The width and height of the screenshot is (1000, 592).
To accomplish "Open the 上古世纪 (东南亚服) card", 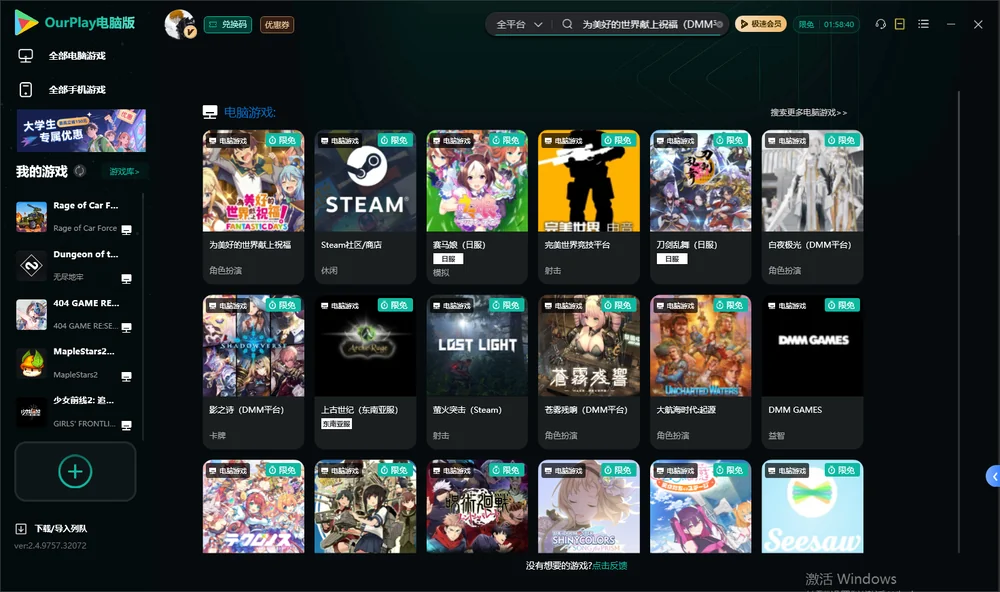I will pyautogui.click(x=365, y=372).
